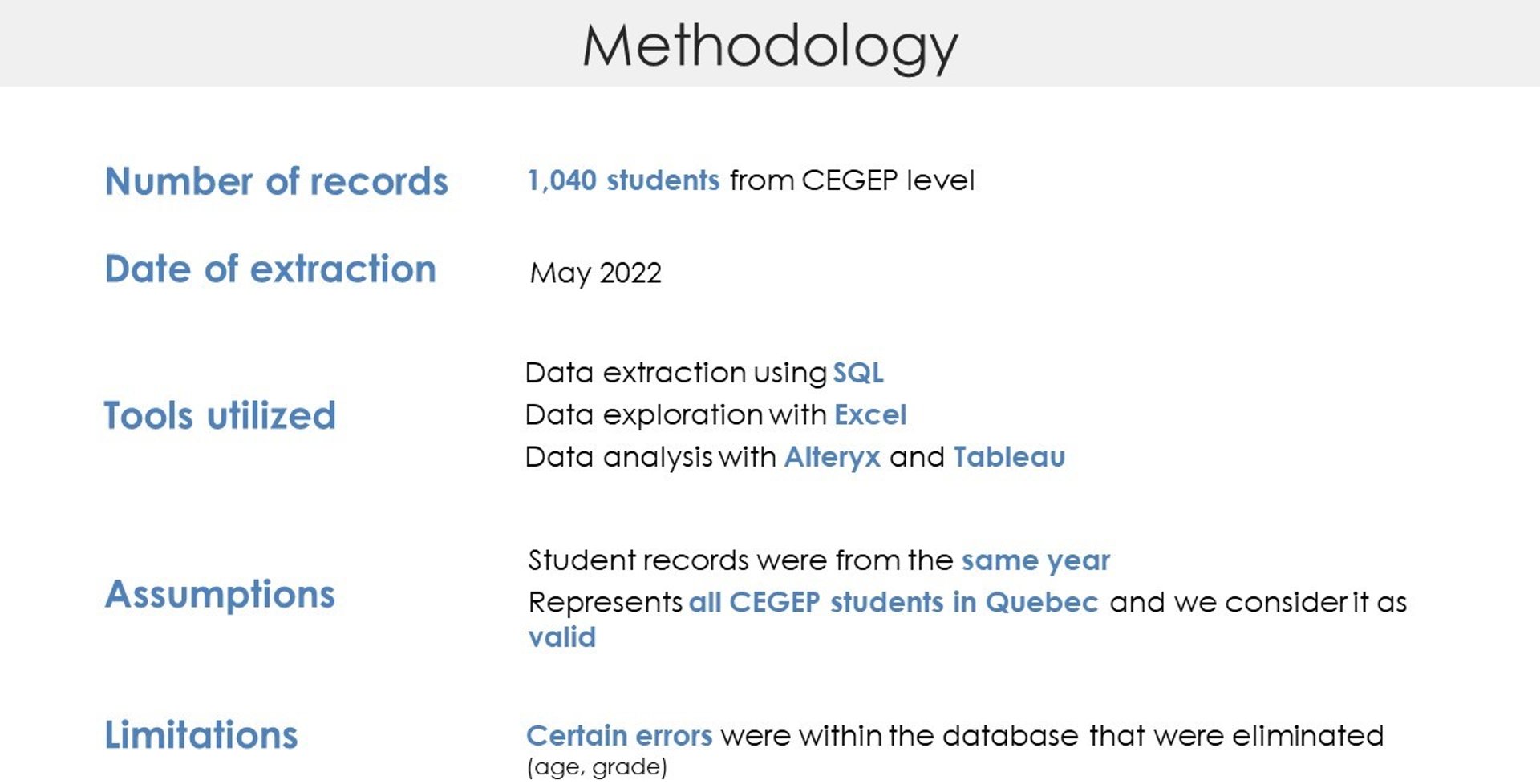
Task: Click the Certain errors highlighted text
Action: tap(619, 736)
